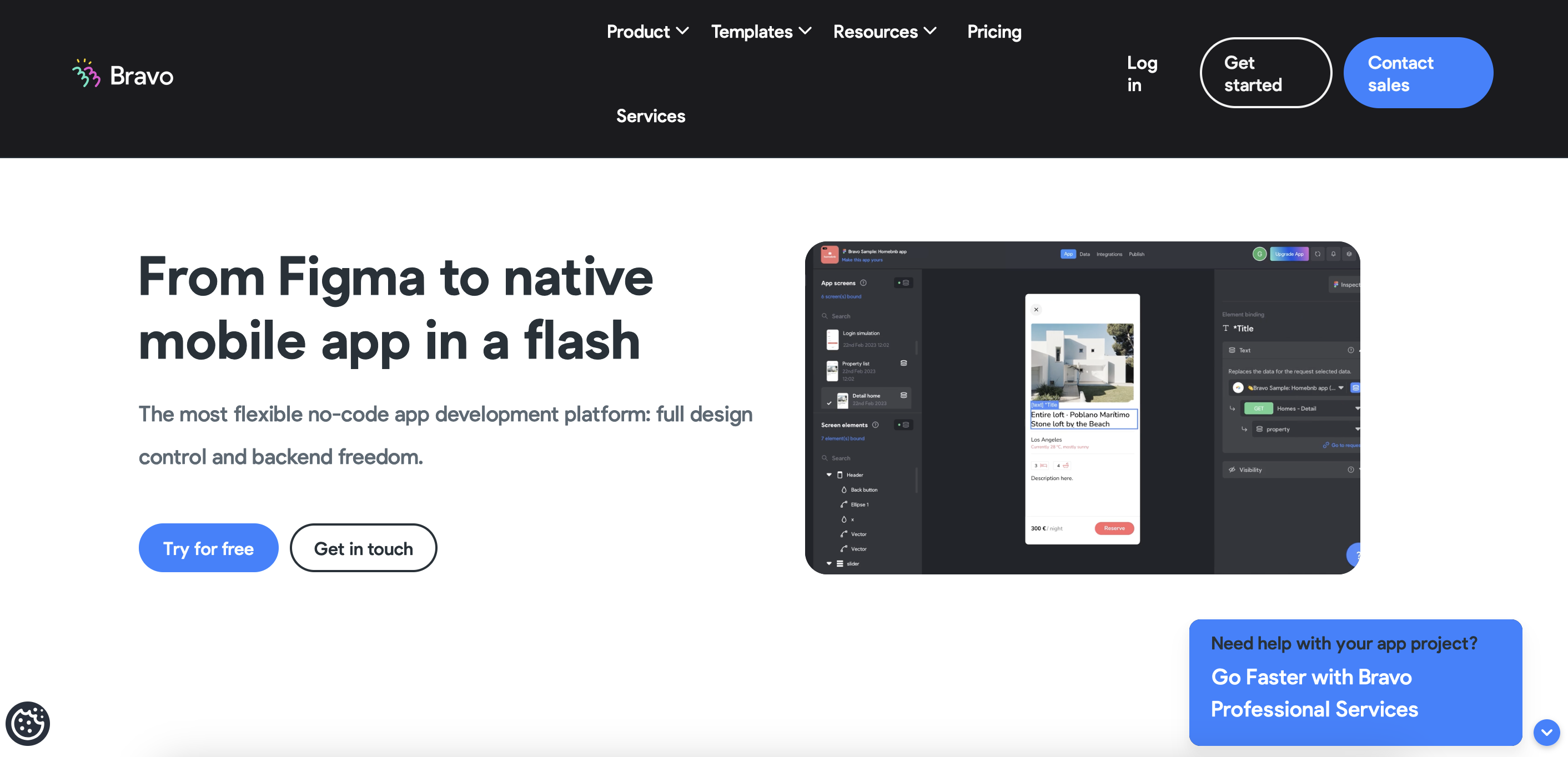This screenshot has width=1568, height=757.
Task: Switch to the Integrations tab
Action: 1109,254
